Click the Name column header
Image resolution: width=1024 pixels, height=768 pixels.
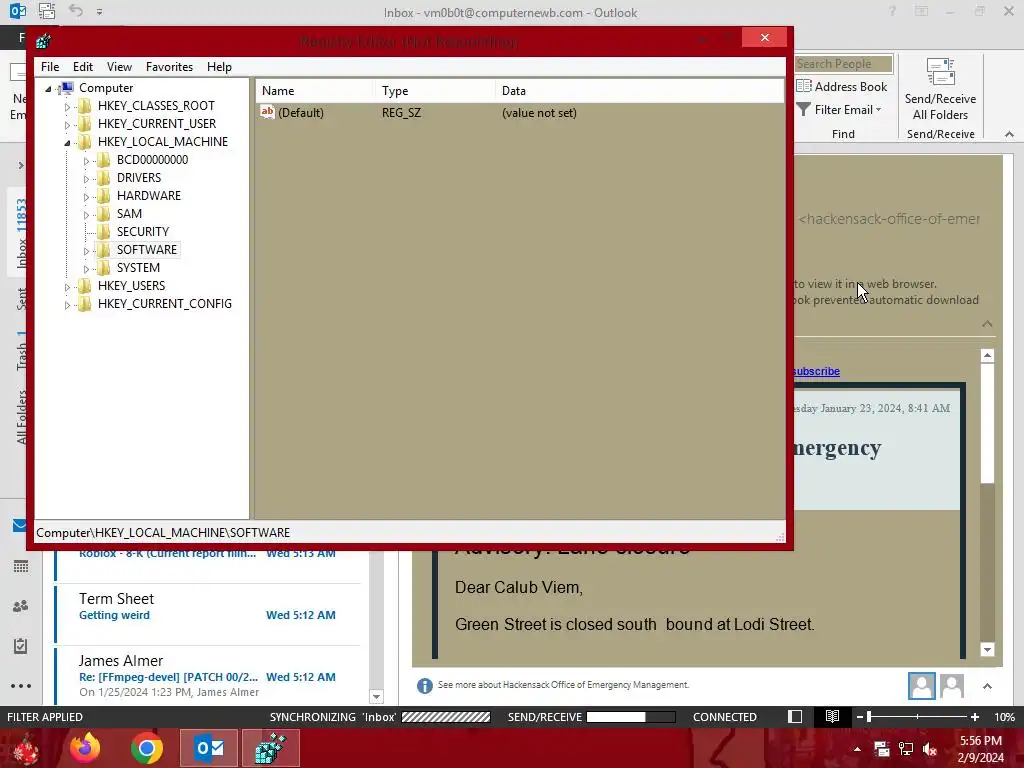pyautogui.click(x=314, y=91)
